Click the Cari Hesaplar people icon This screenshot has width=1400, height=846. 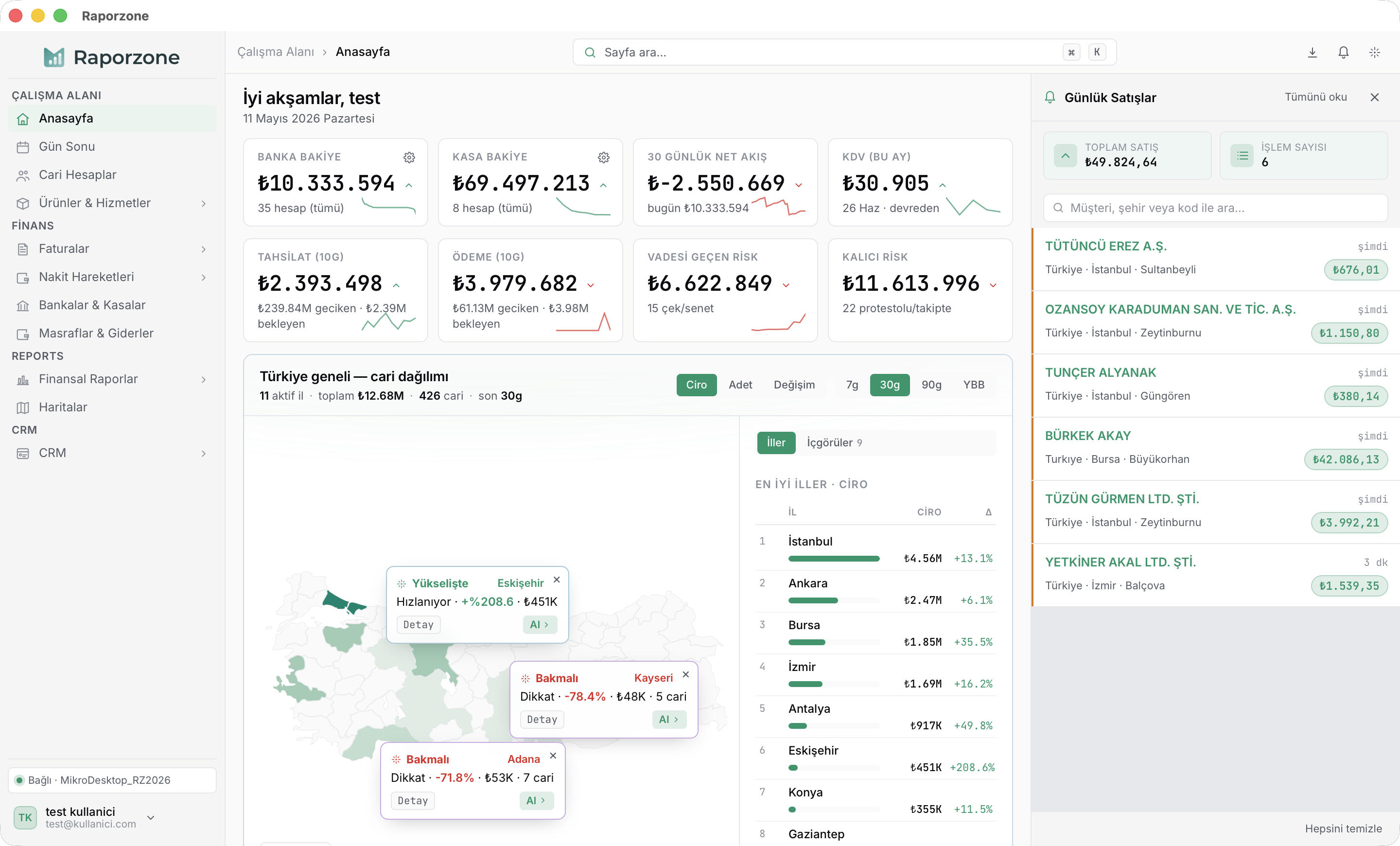[x=23, y=176]
